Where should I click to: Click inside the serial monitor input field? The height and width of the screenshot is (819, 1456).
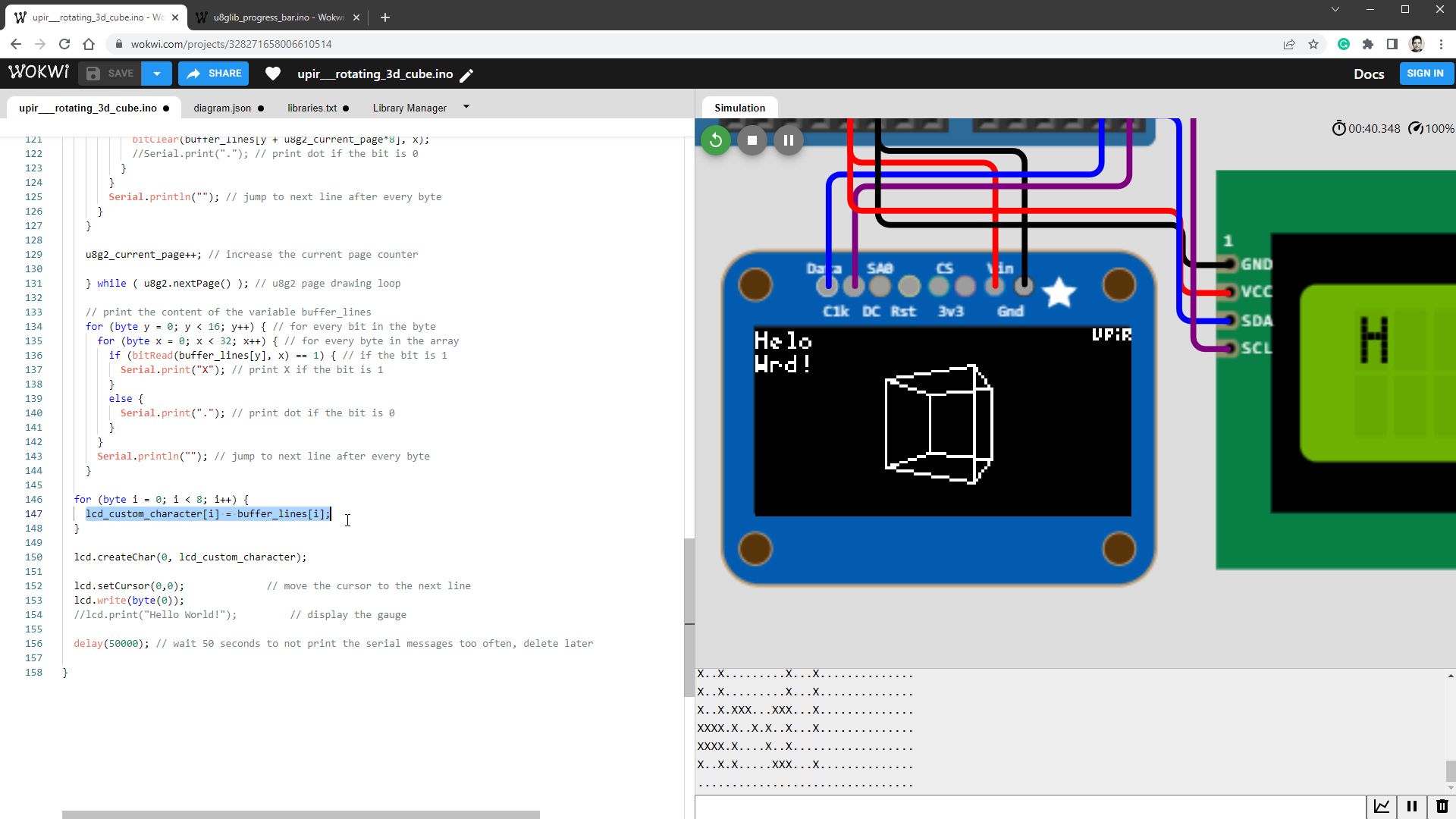click(986, 806)
